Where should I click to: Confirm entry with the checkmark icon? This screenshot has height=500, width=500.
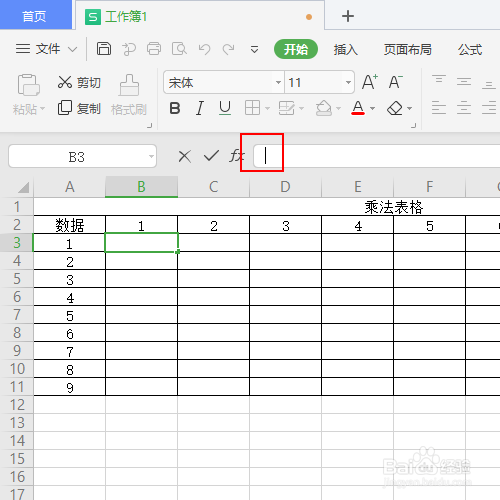click(211, 156)
